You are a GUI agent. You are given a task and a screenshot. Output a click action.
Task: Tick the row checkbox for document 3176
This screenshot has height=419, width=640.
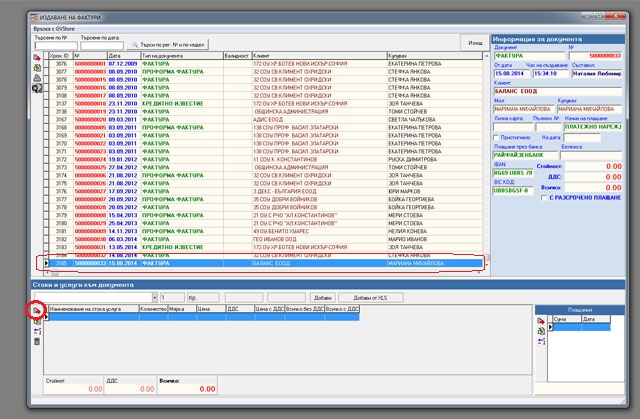click(46, 191)
